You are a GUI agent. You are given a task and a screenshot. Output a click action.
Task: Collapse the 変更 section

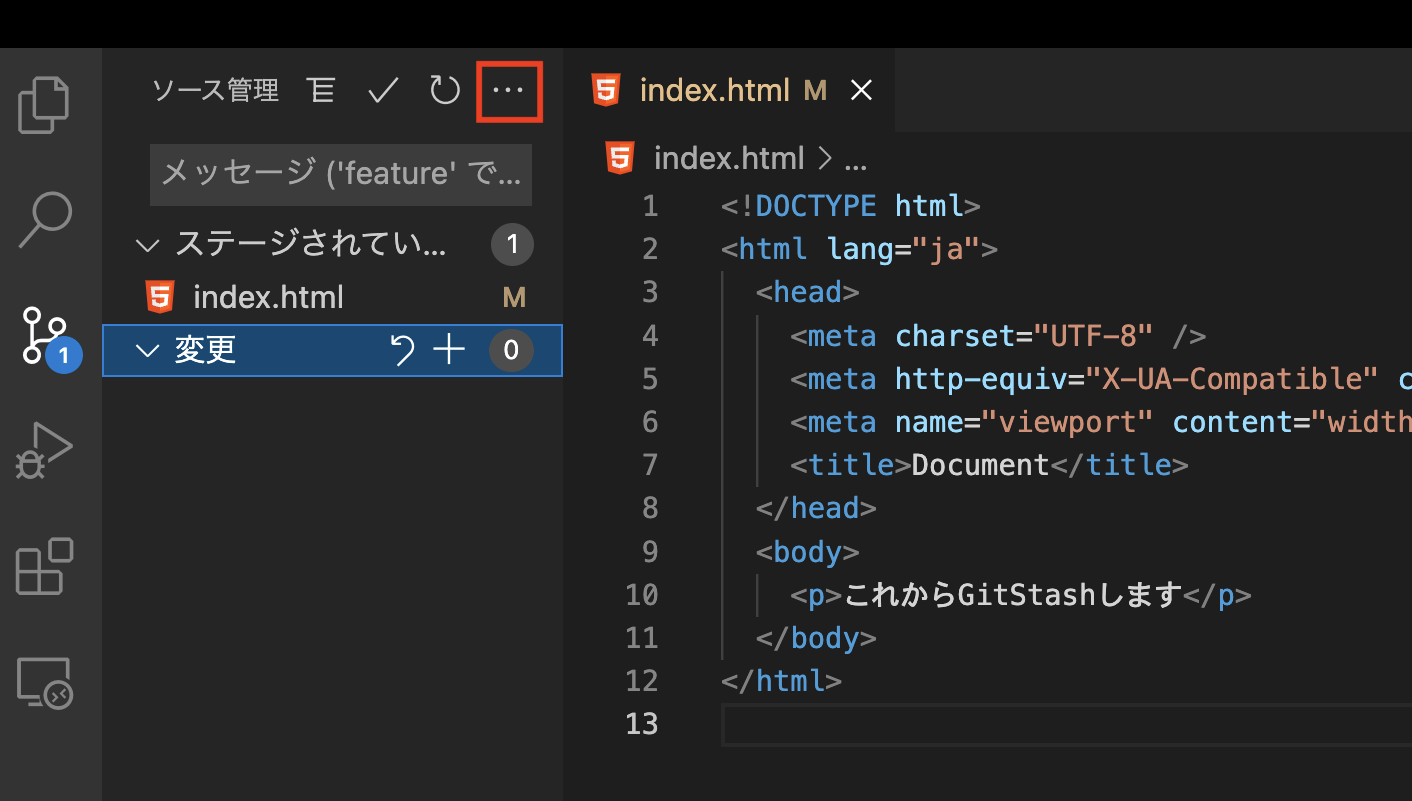tap(147, 350)
